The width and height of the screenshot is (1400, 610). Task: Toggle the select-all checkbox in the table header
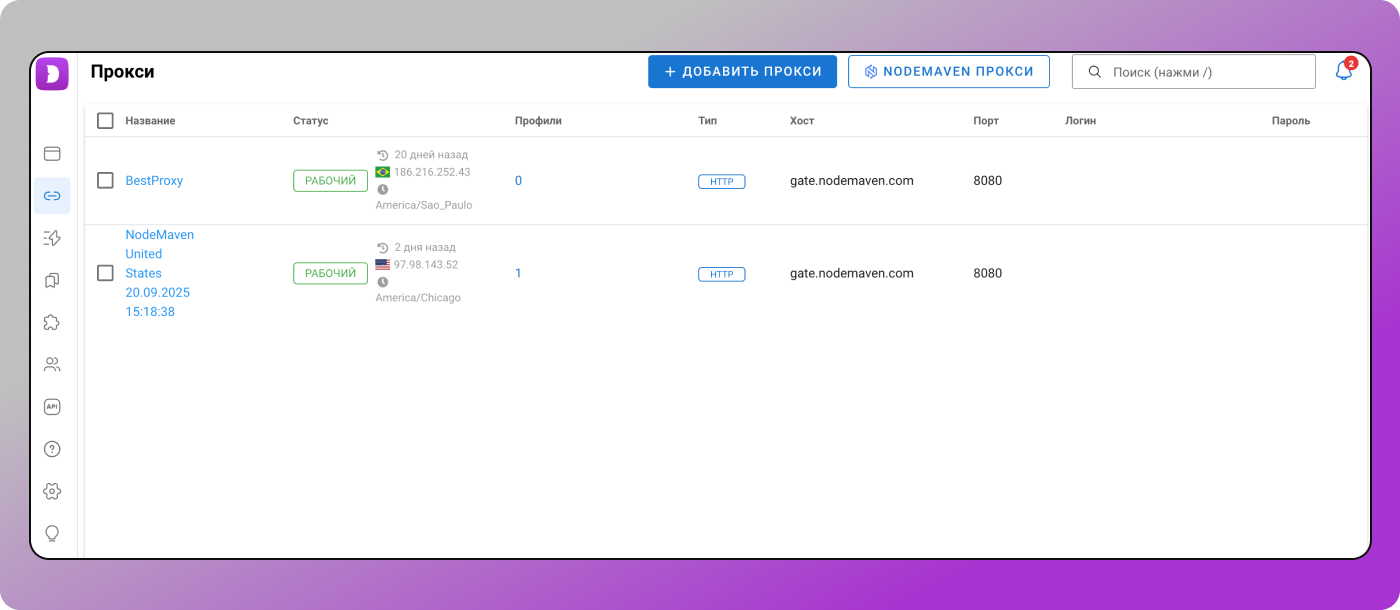coord(105,121)
